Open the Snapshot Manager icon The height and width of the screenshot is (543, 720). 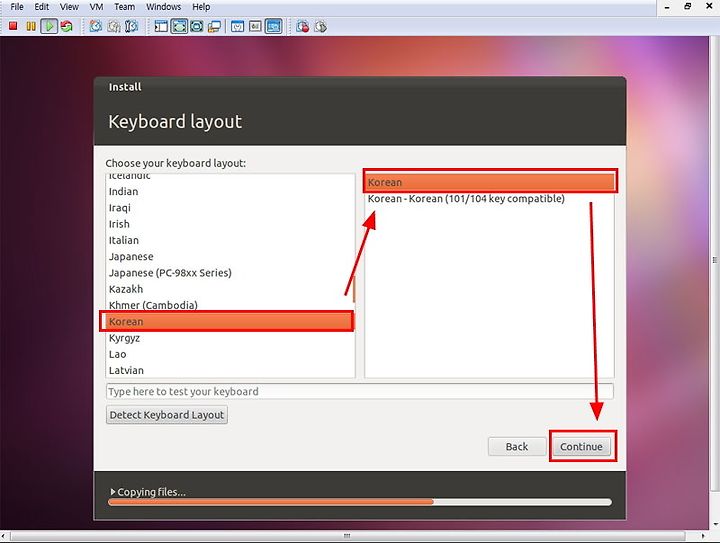131,26
